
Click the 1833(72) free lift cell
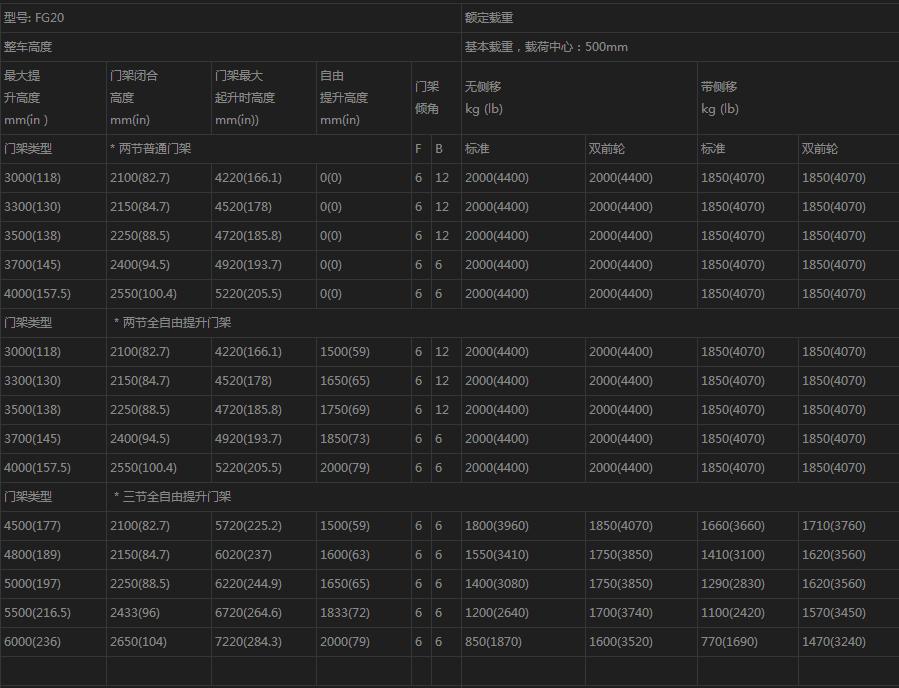point(344,613)
